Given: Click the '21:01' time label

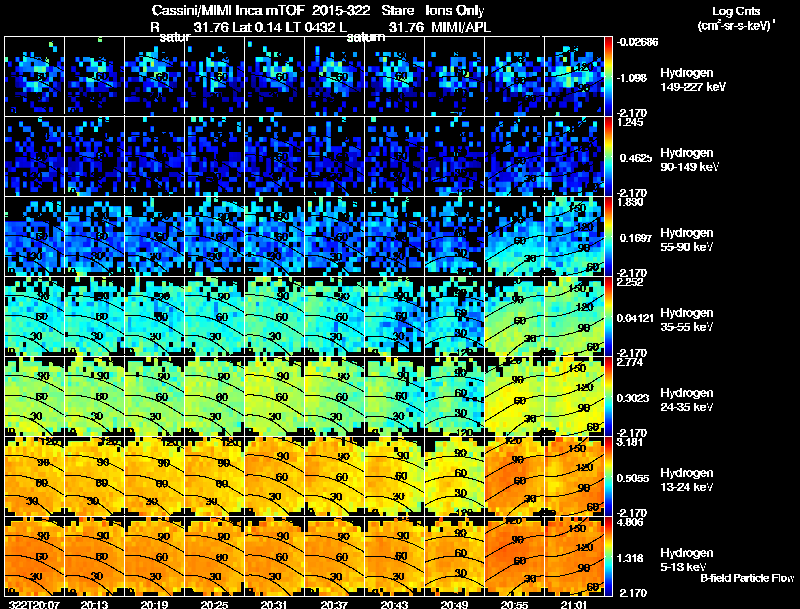Looking at the screenshot, I should pyautogui.click(x=574, y=604).
